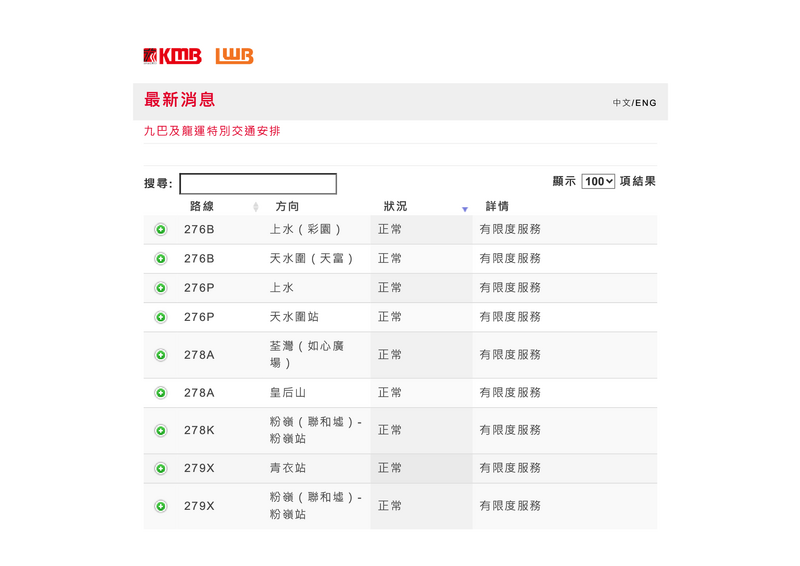The image size is (800, 566).
Task: Click the 詳情 column header
Action: click(x=498, y=207)
